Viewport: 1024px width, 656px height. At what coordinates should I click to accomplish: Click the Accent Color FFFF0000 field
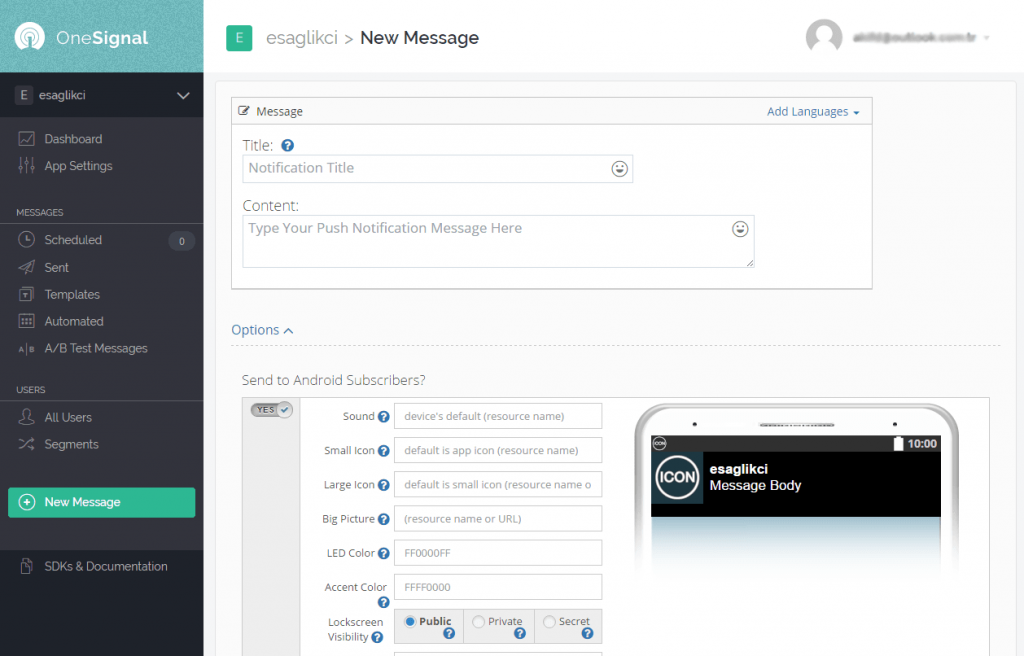point(498,587)
